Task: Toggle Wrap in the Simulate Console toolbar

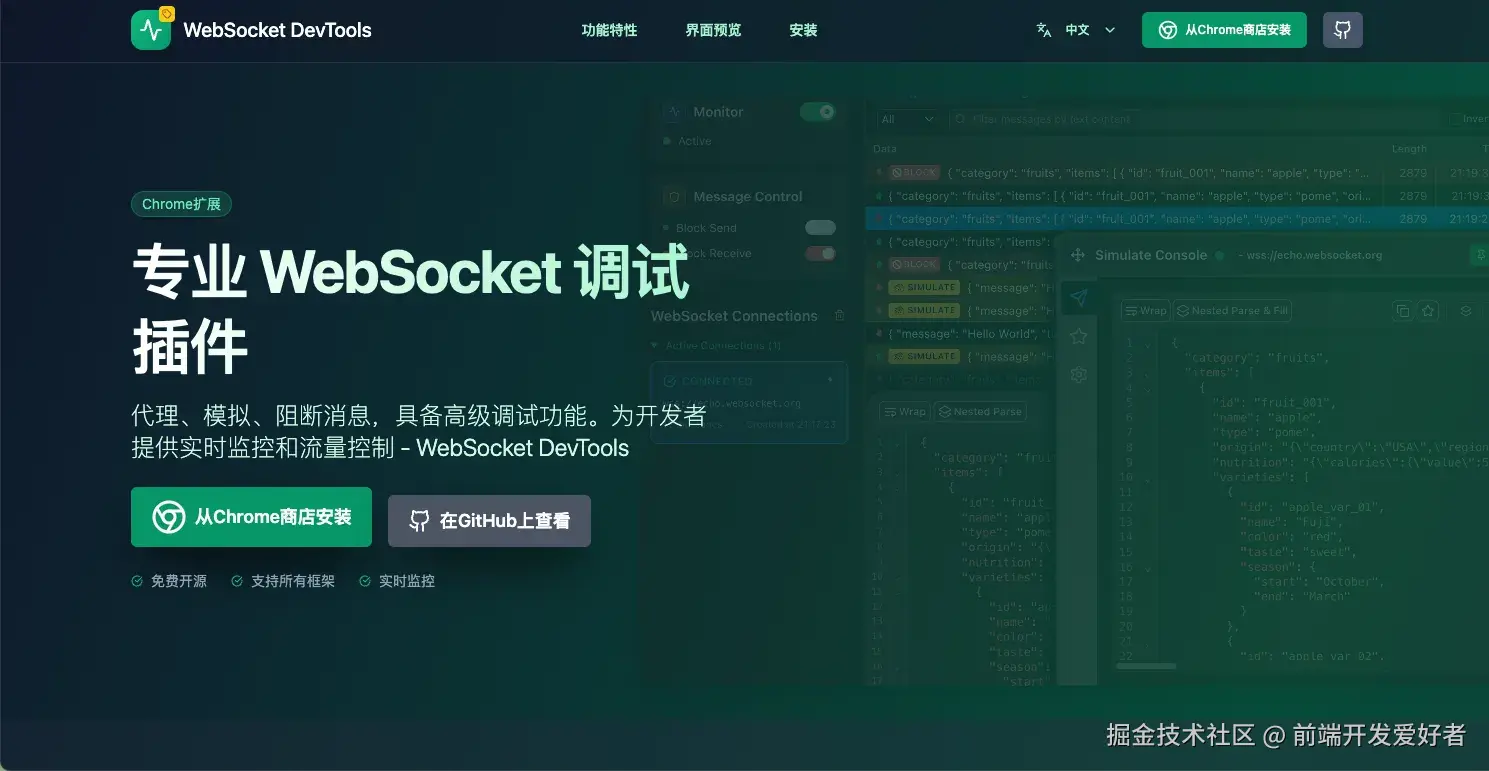Action: [x=1145, y=311]
